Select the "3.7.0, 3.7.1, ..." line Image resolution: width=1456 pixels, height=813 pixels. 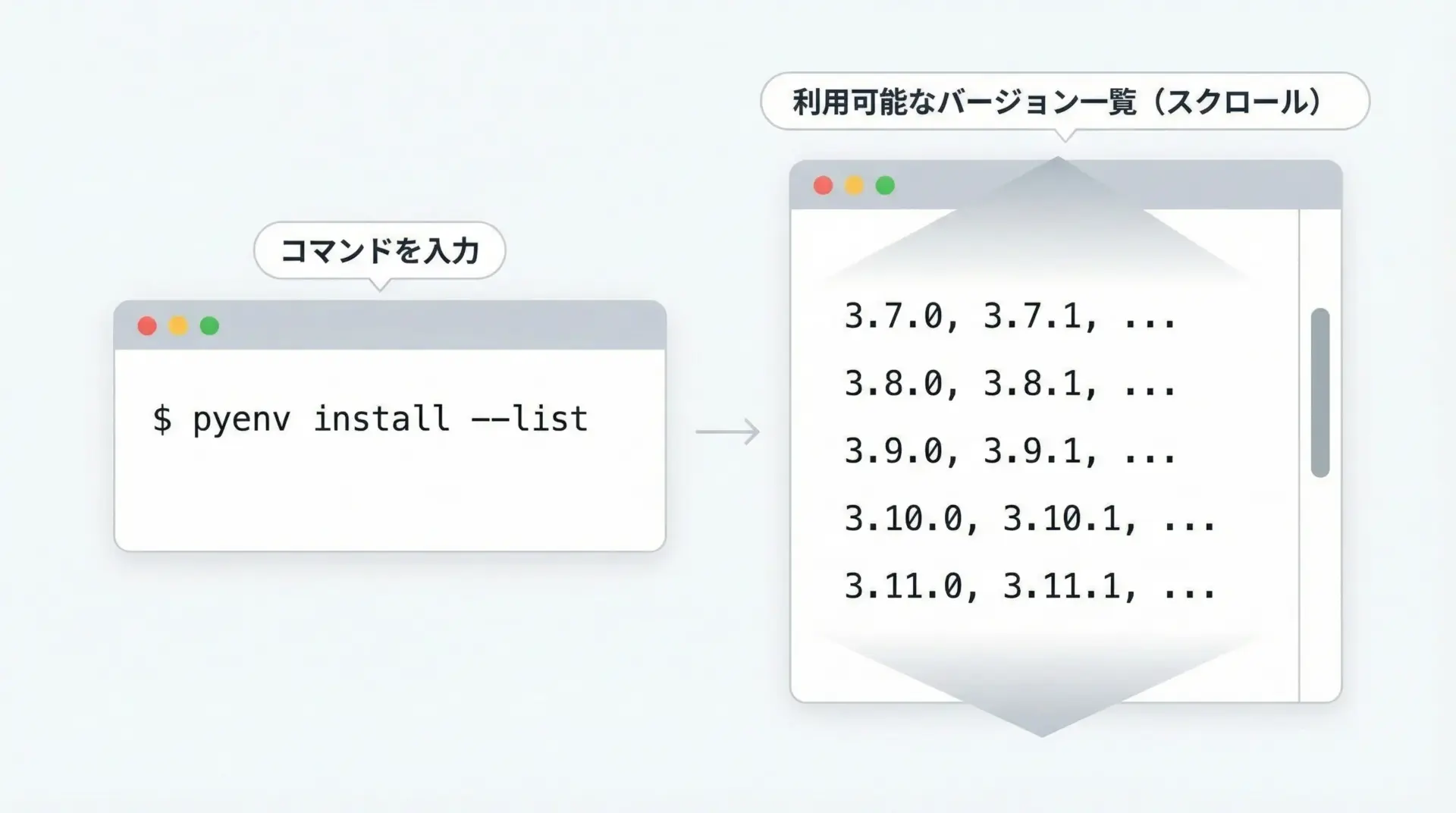click(x=1010, y=316)
